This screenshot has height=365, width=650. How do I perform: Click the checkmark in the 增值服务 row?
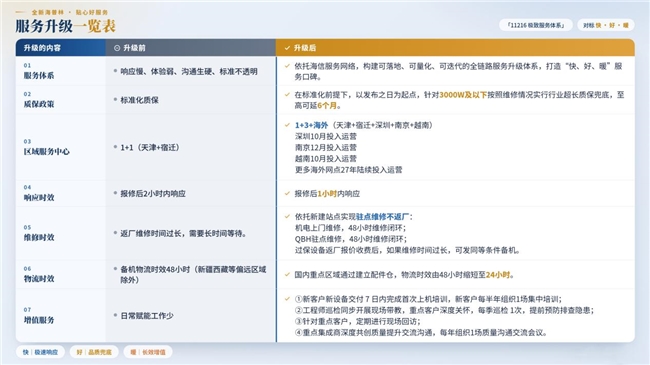click(x=287, y=299)
